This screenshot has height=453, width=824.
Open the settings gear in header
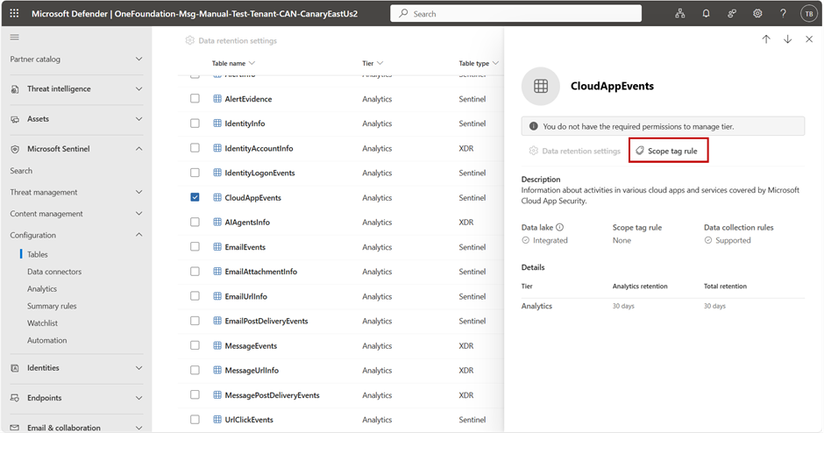click(x=757, y=14)
